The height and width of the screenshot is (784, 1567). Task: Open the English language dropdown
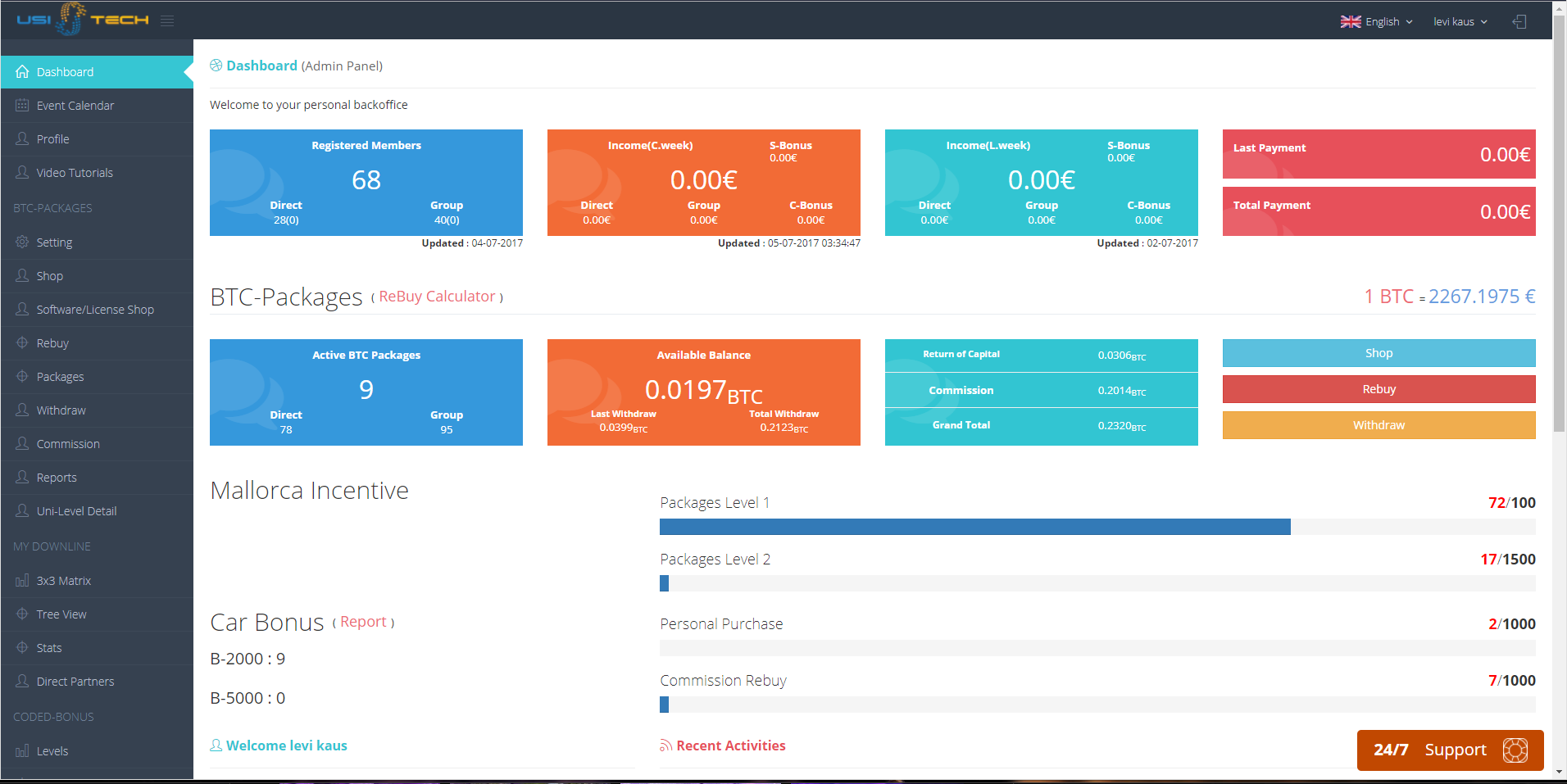pos(1377,21)
